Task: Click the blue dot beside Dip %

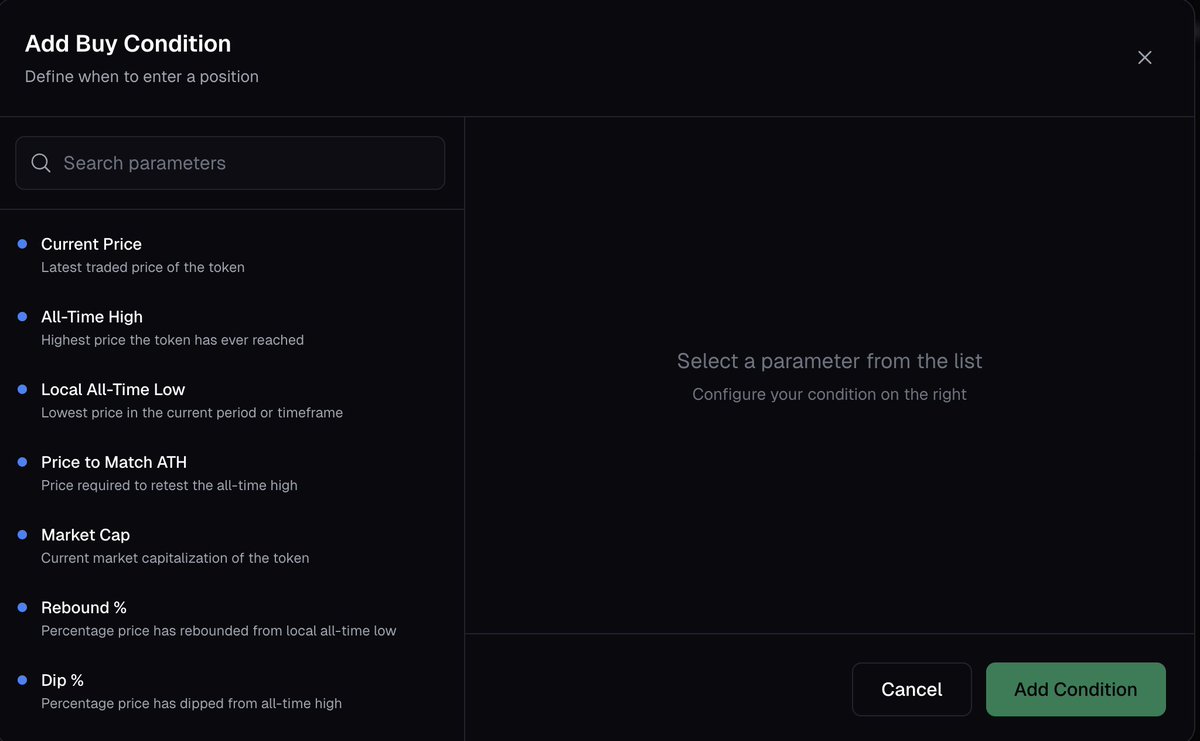Action: point(22,680)
